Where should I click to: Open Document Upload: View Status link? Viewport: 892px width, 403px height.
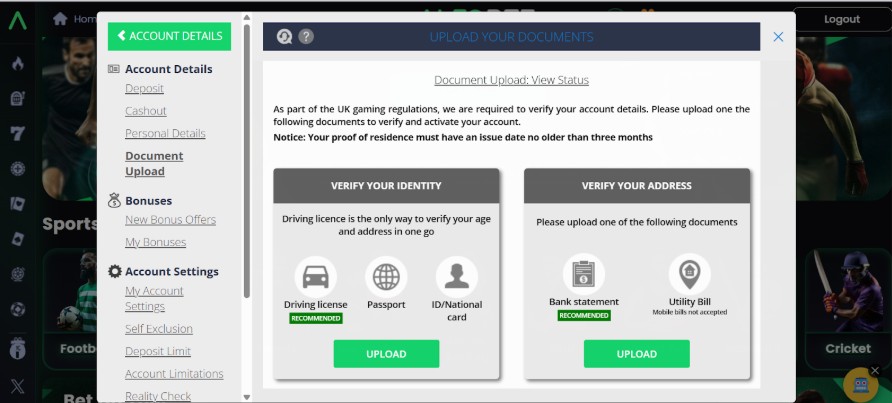coord(511,80)
